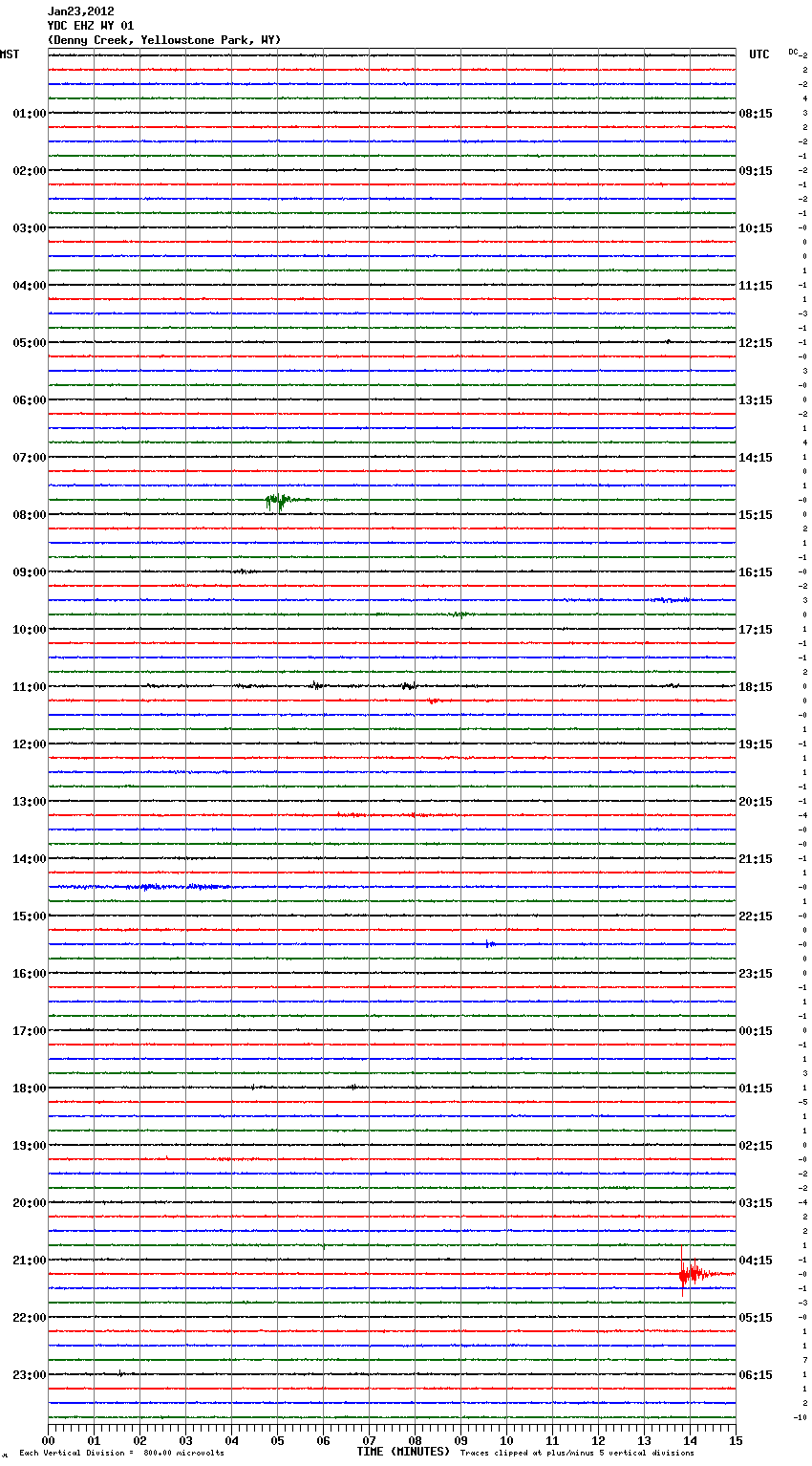
Task: Click the 14:15 UTC time label
Action: (x=756, y=458)
